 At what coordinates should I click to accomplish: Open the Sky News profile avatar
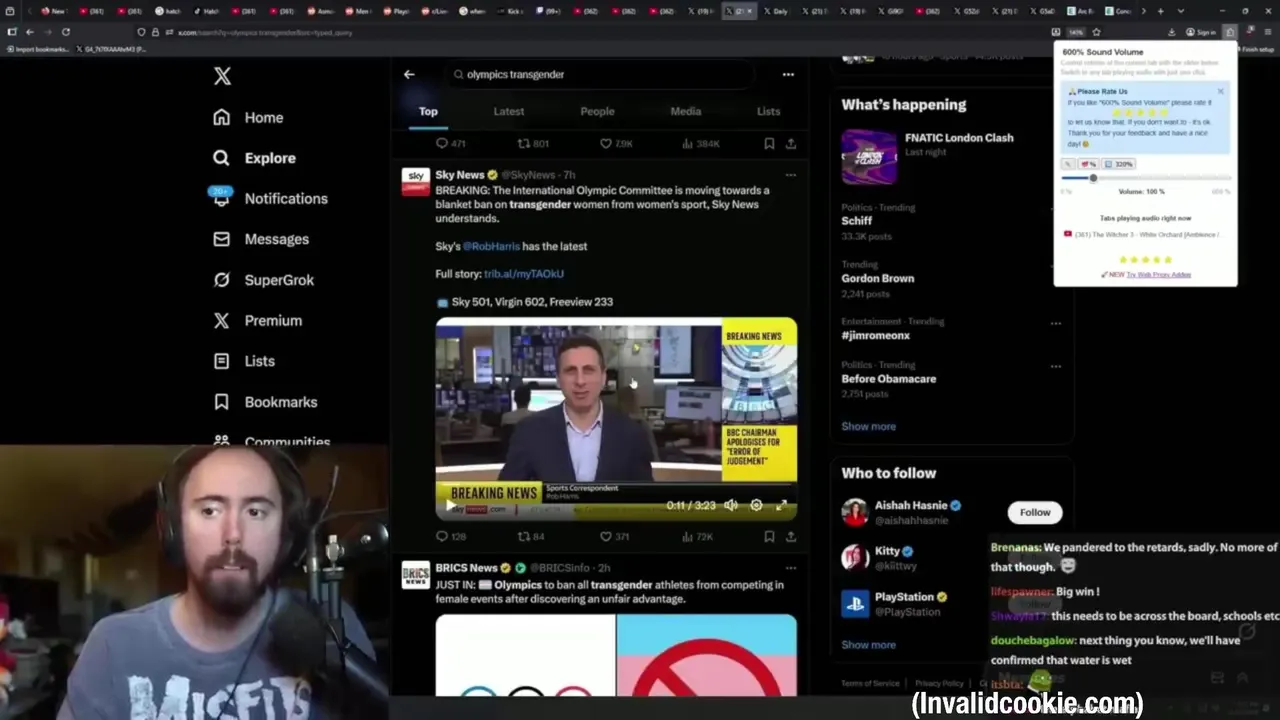(416, 181)
